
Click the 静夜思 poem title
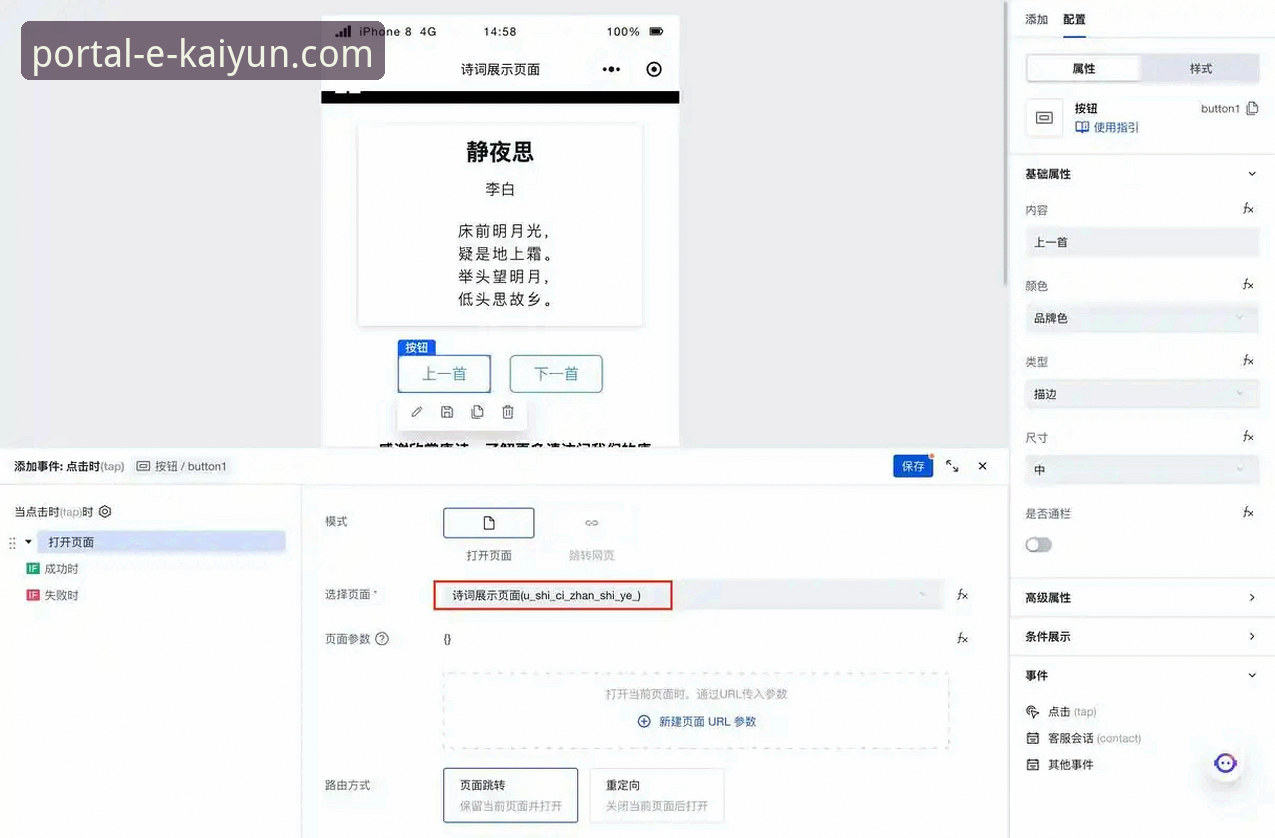500,152
